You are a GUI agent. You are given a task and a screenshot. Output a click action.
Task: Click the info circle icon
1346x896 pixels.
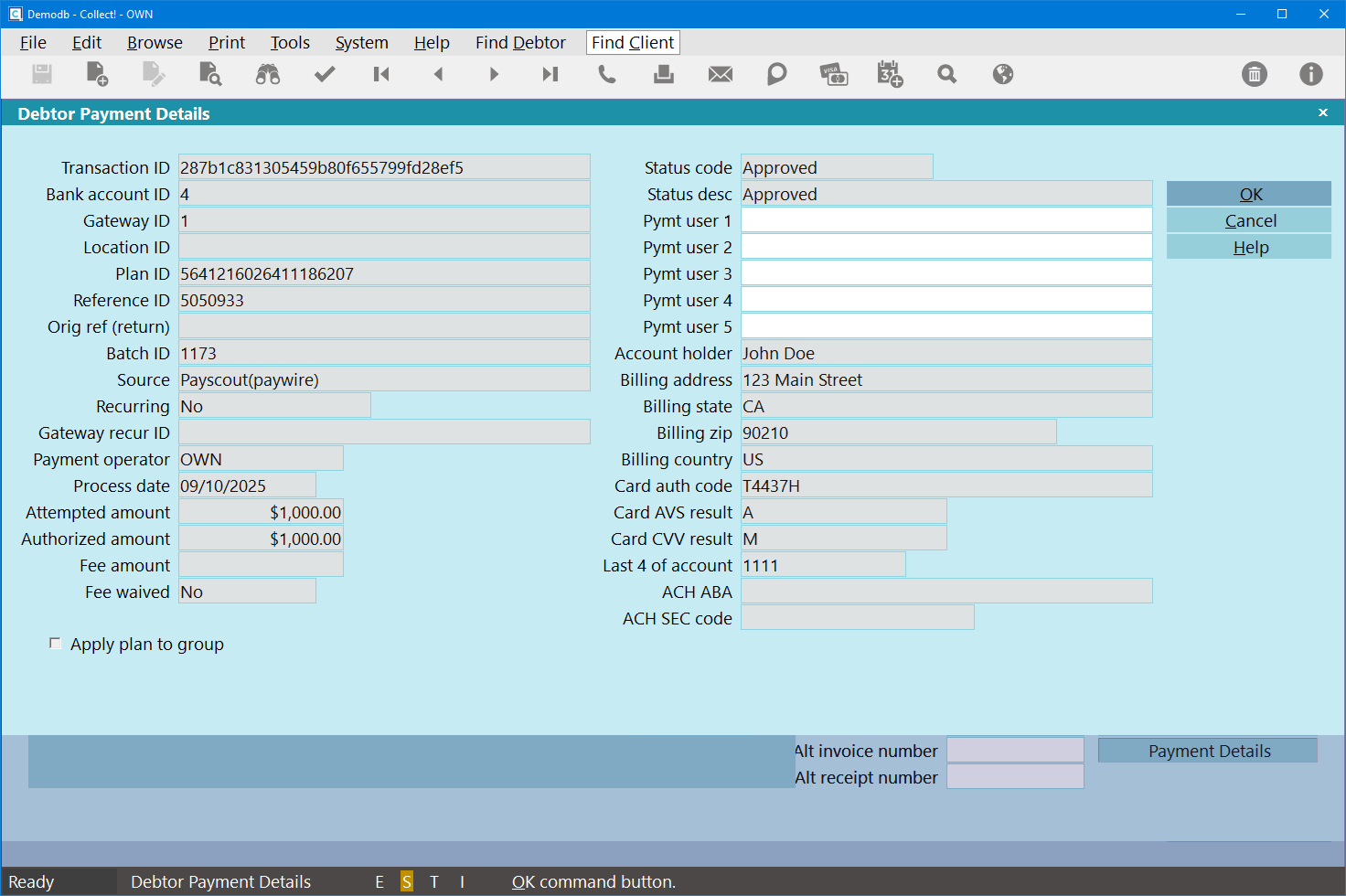click(1311, 75)
